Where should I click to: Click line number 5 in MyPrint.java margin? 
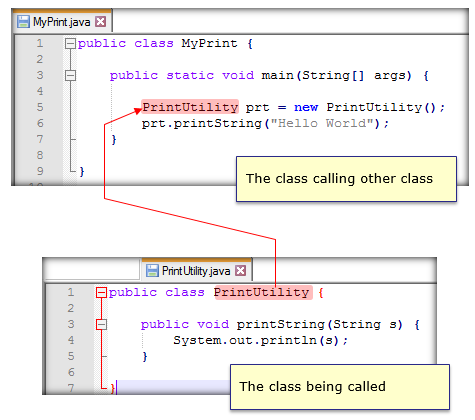pos(40,107)
